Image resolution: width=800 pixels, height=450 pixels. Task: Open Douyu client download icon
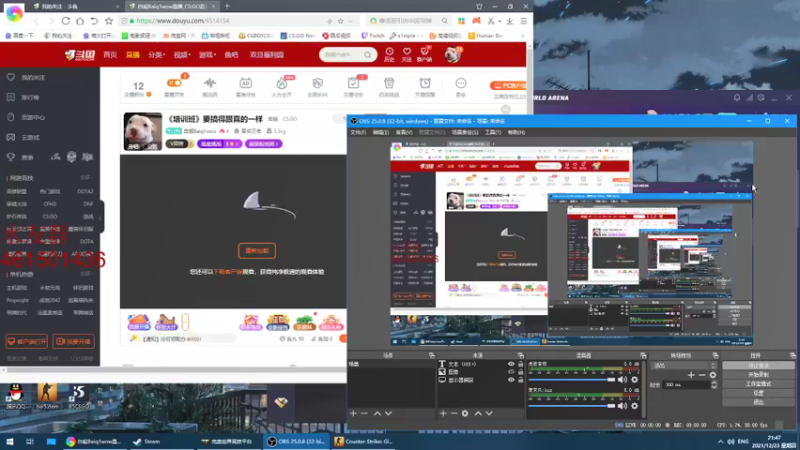pos(424,51)
